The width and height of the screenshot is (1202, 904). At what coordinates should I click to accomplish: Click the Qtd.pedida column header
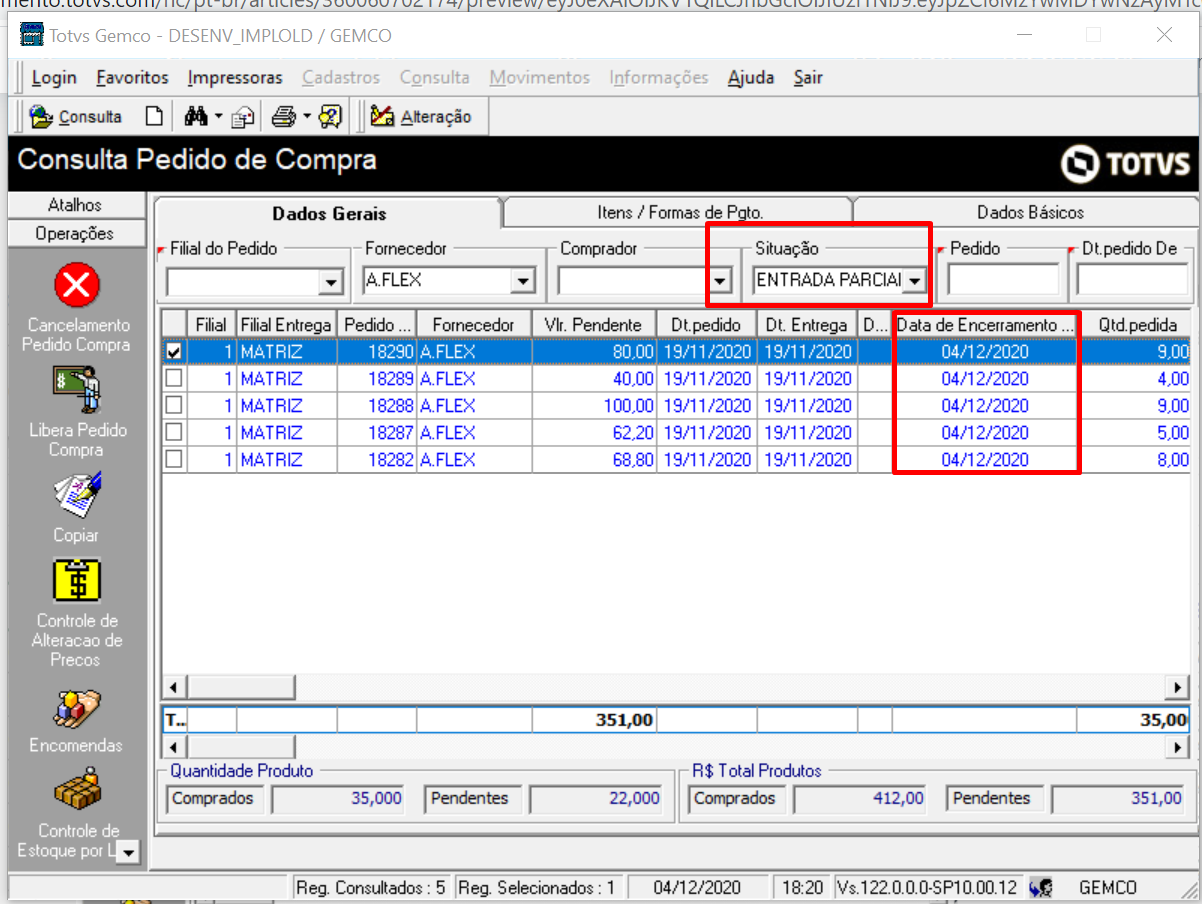[x=1136, y=325]
